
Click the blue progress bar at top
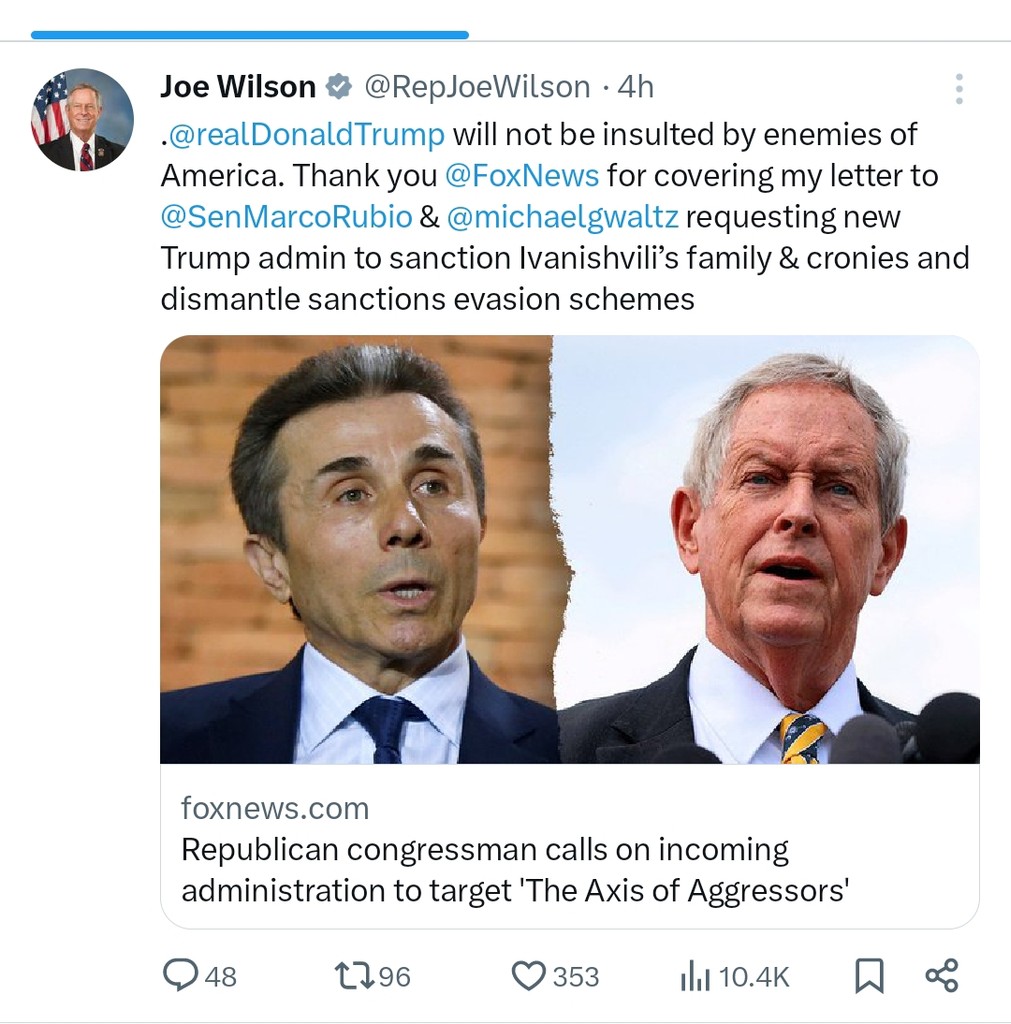click(x=250, y=35)
